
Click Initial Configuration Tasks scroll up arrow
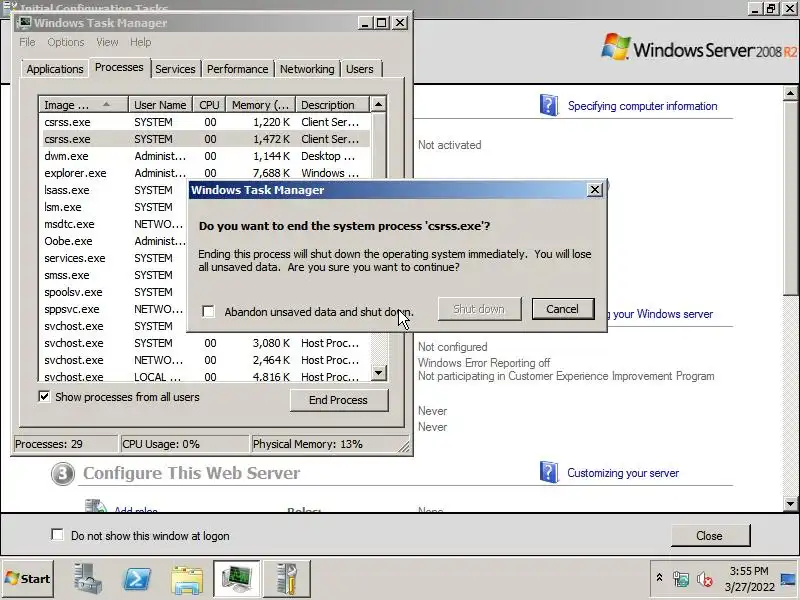coord(790,93)
